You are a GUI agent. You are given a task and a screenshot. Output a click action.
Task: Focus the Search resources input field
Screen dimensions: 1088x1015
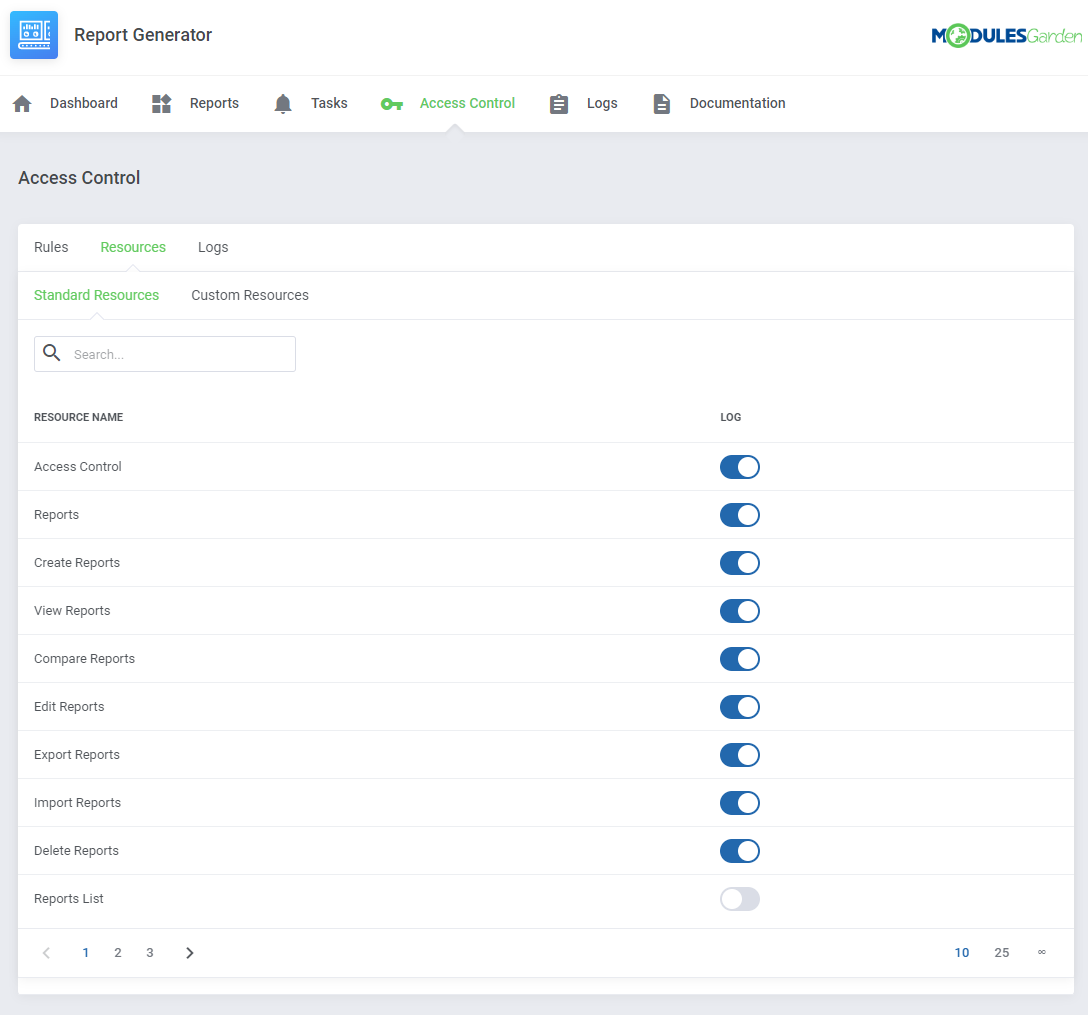pos(165,354)
